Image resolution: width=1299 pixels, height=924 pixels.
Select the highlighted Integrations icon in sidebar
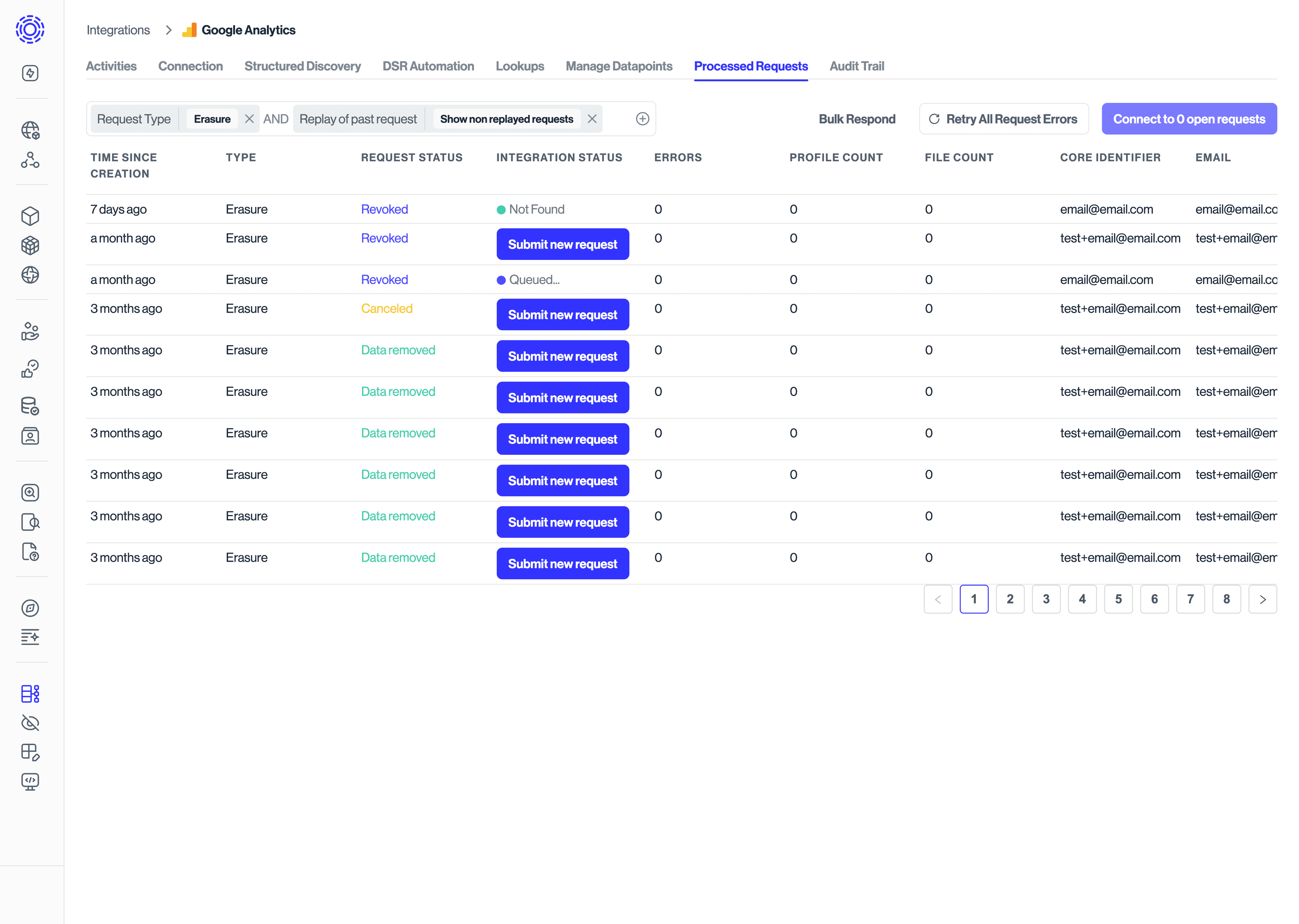pos(31,694)
